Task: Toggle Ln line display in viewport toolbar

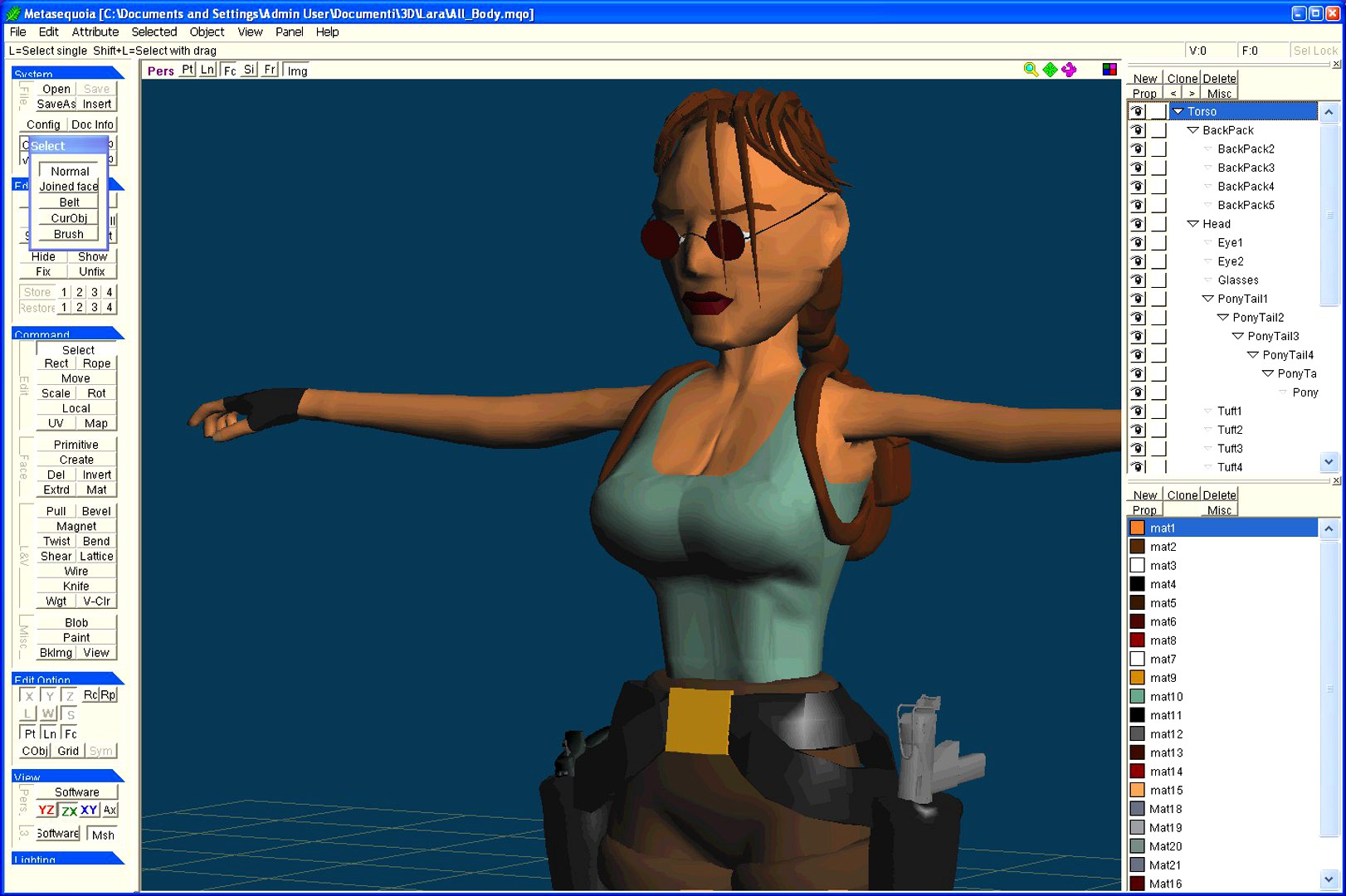Action: [x=207, y=70]
